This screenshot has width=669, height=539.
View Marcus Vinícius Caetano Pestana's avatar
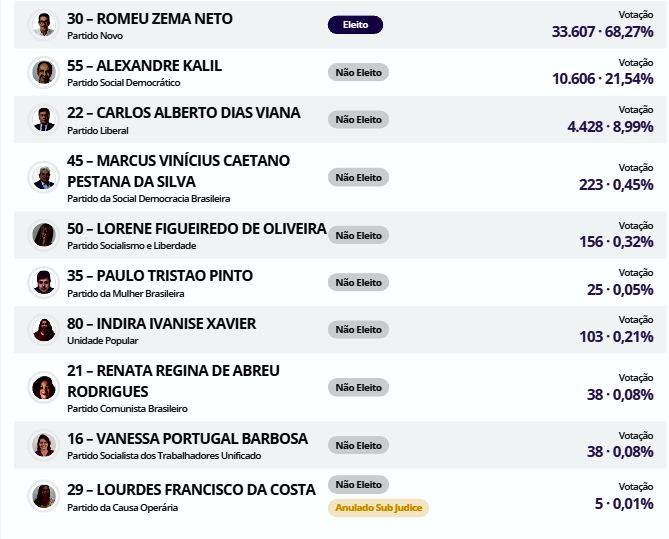coord(44,177)
